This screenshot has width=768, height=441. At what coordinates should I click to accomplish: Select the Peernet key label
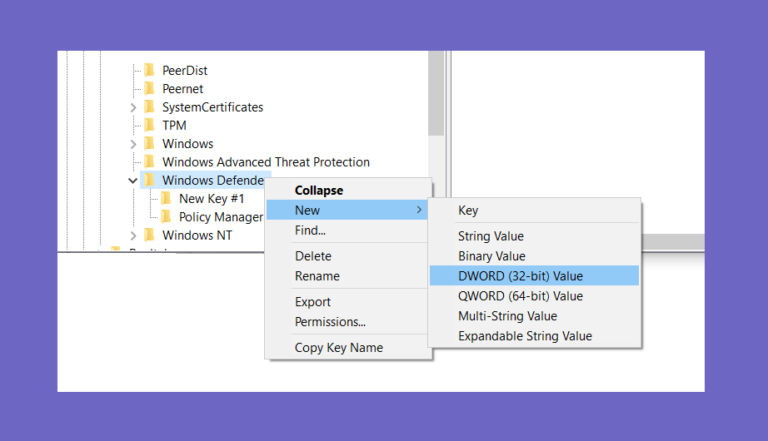[x=183, y=89]
